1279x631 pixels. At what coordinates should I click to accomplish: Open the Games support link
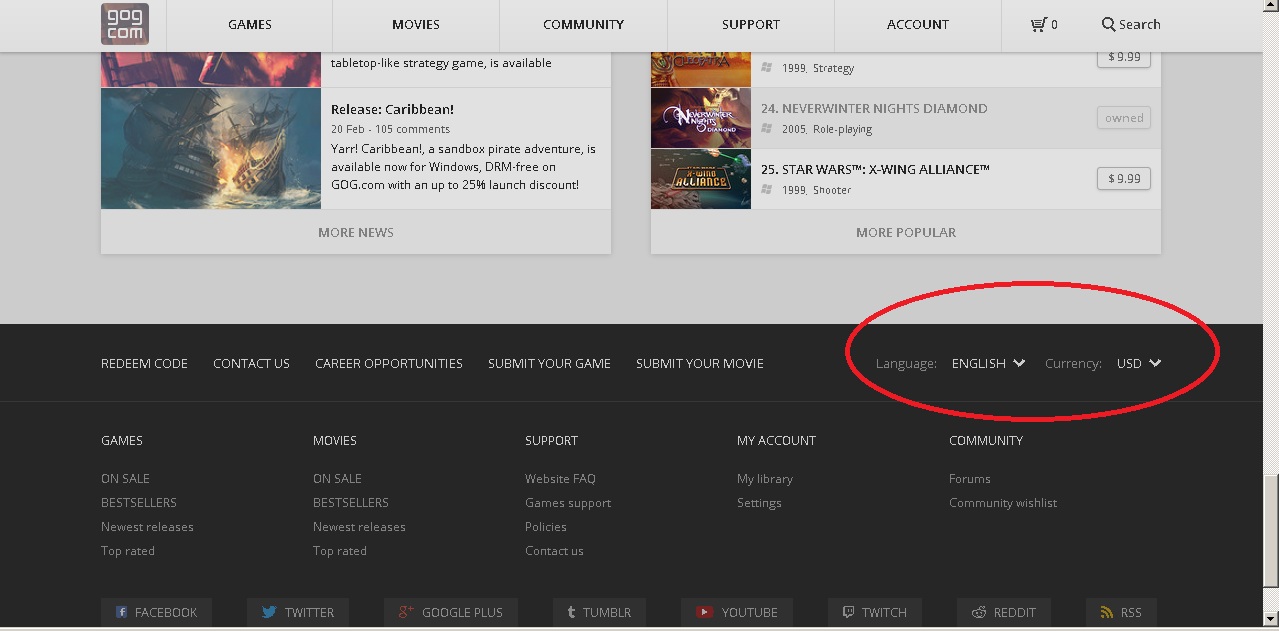568,502
